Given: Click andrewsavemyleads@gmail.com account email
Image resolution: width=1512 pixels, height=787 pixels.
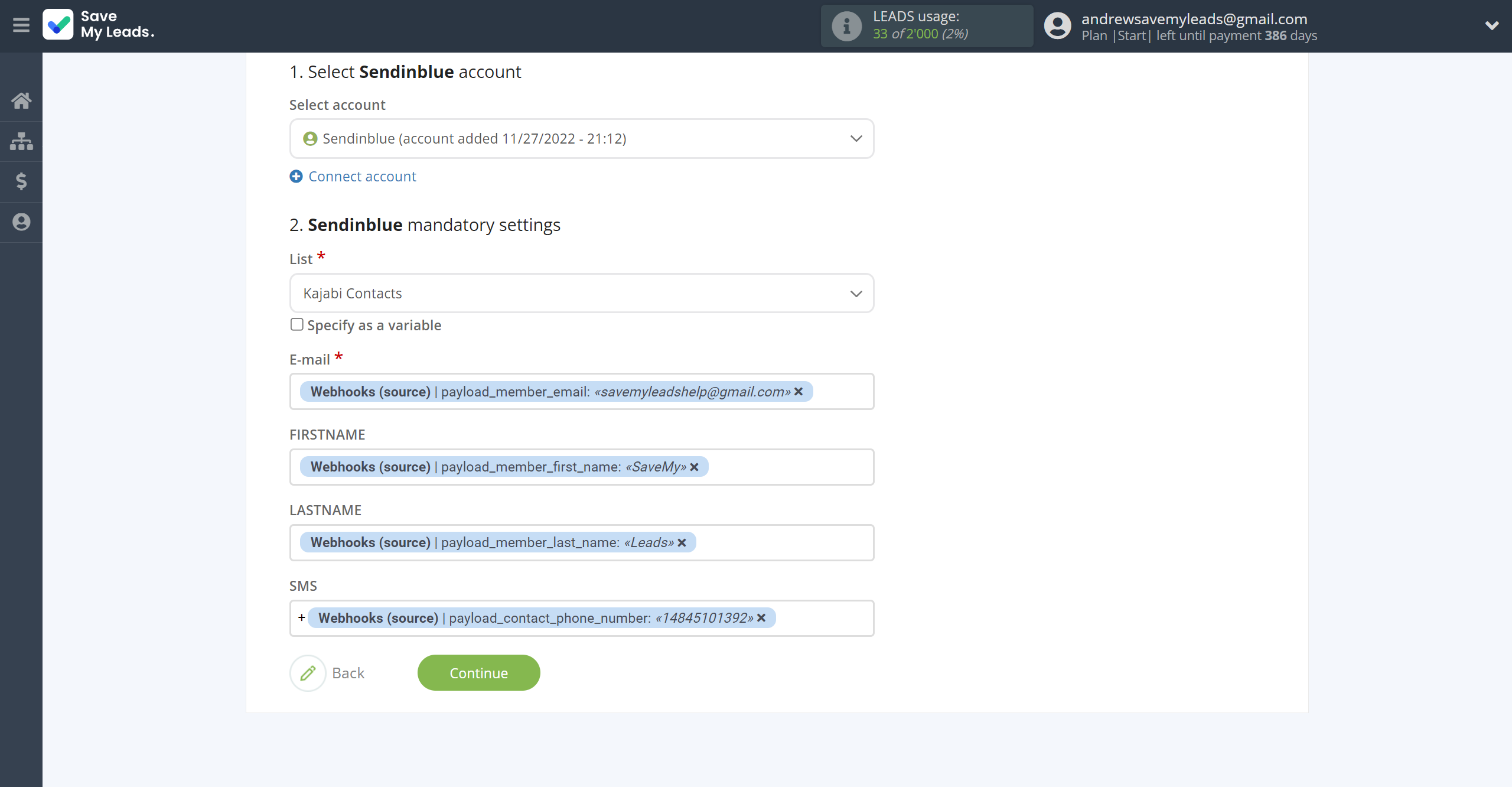Looking at the screenshot, I should point(1194,19).
